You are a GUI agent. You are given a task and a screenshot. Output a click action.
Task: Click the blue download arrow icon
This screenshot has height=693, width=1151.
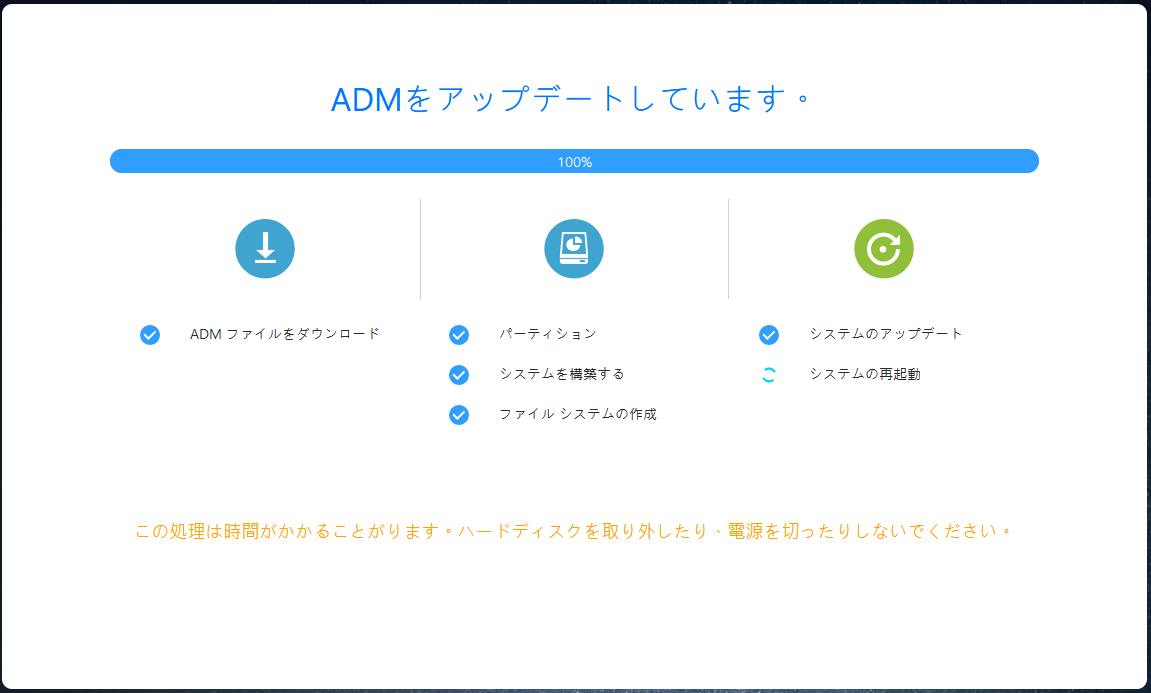pyautogui.click(x=265, y=249)
